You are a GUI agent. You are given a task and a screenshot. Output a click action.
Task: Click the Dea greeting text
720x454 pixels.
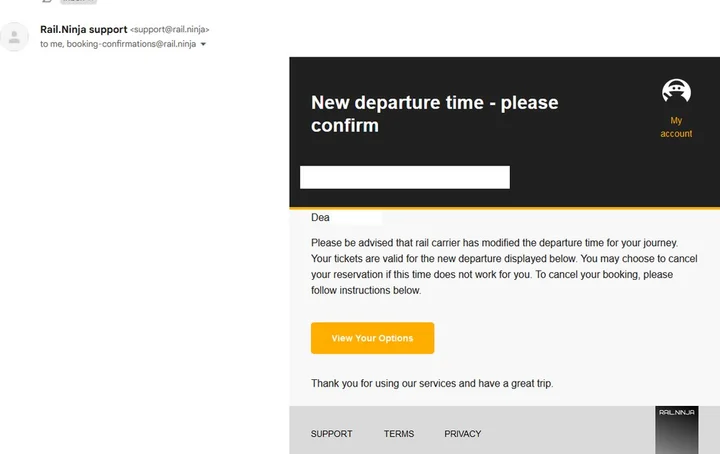point(320,217)
